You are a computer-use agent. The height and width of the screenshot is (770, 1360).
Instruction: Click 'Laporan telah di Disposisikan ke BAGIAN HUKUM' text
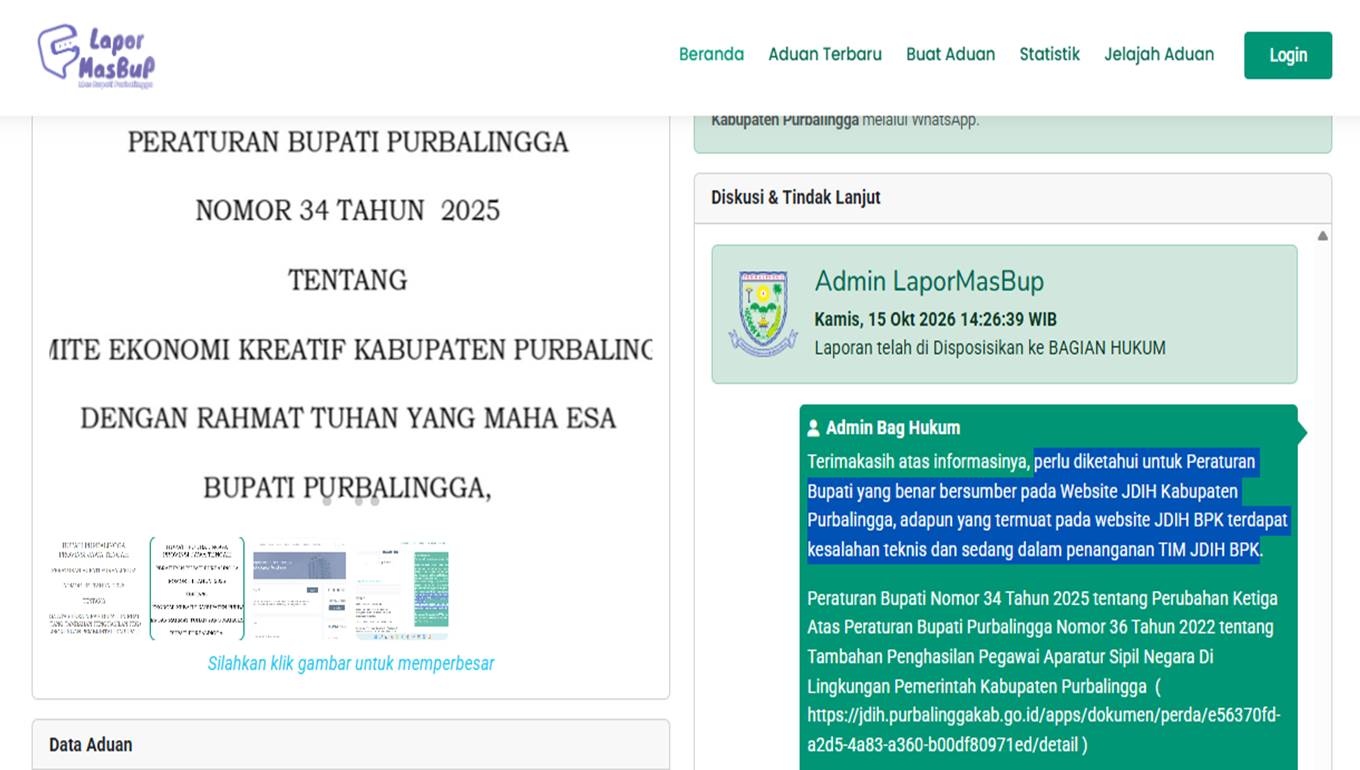[x=990, y=348]
